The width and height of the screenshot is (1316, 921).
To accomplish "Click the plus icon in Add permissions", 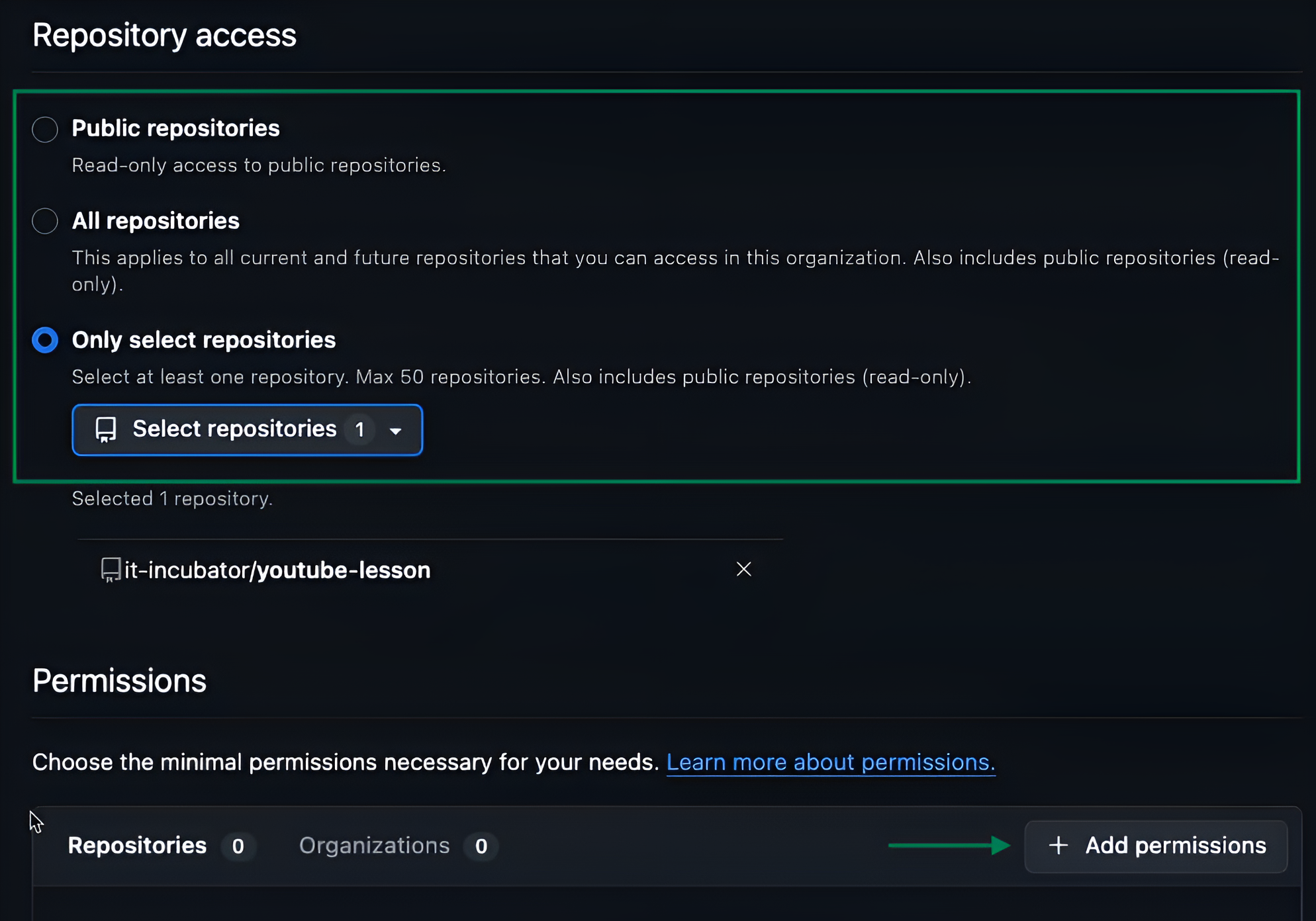I will click(x=1058, y=846).
